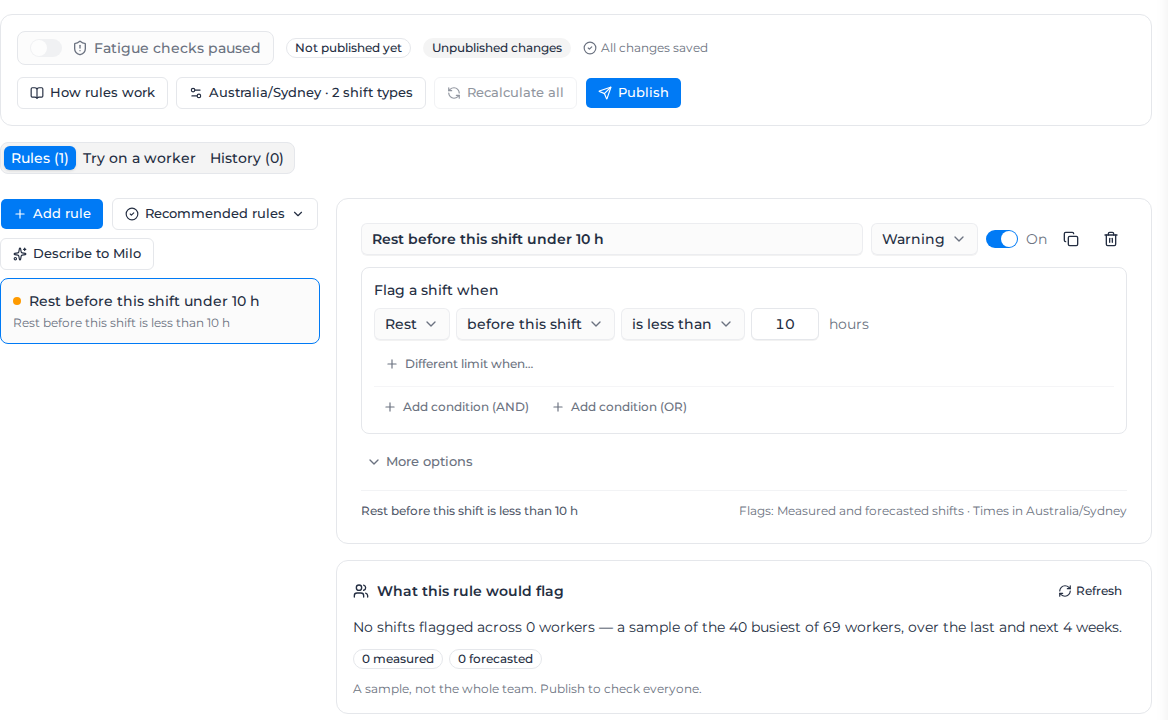Click the Add rule button
Viewport: 1168px width, 720px height.
pyautogui.click(x=52, y=214)
